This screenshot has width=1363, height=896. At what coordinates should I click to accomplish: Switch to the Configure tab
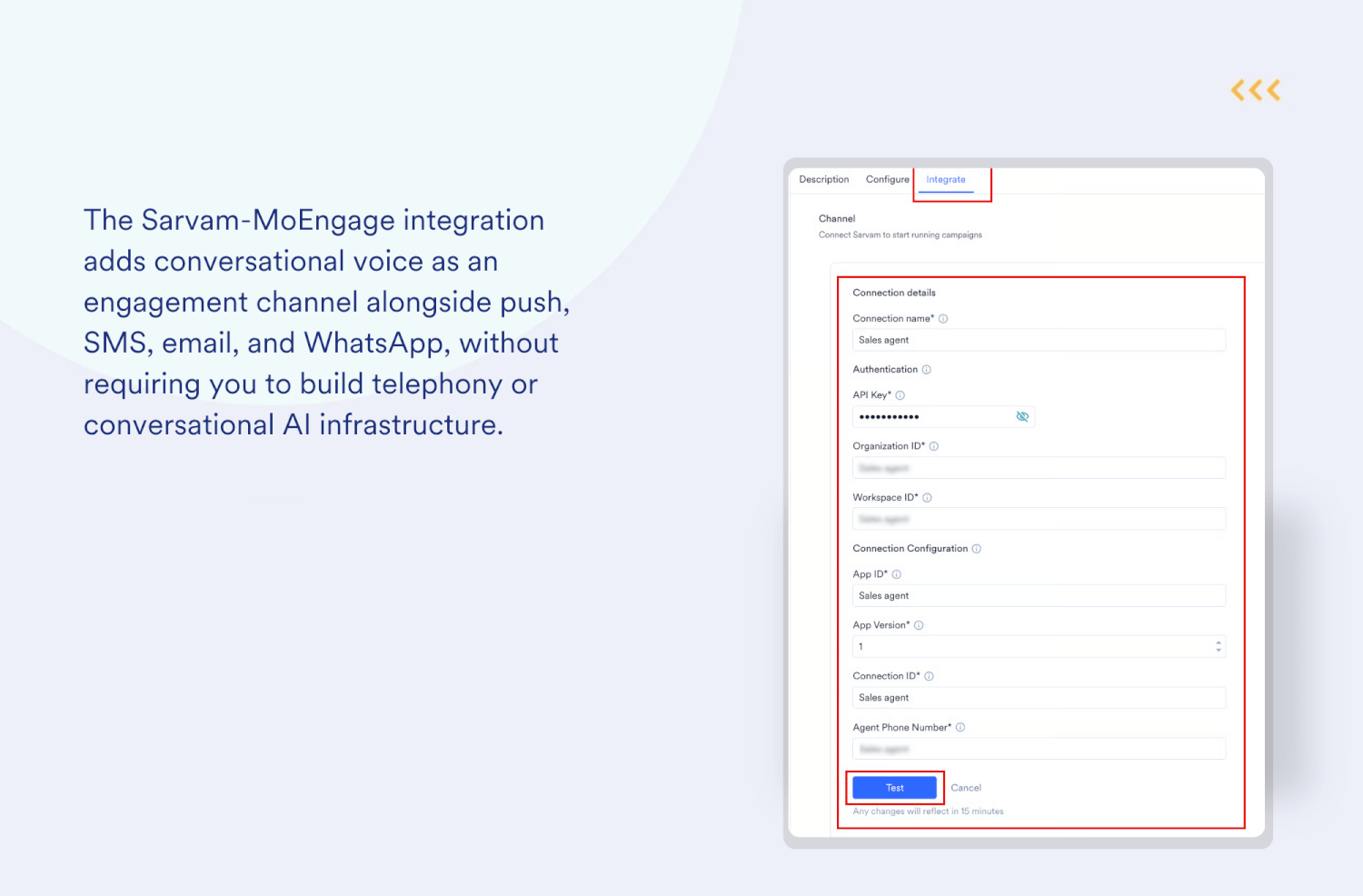click(887, 180)
